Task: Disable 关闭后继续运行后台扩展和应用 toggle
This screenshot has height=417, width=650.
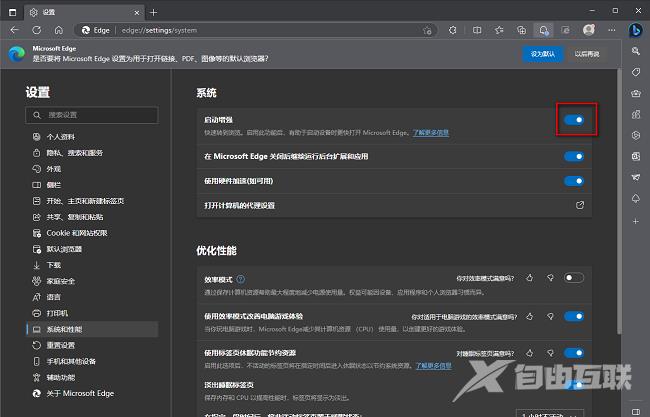Action: tap(574, 156)
